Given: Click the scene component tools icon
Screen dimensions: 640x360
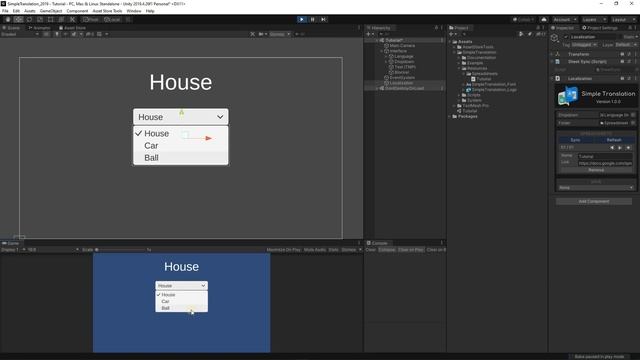Looking at the screenshot, I should pos(253,34).
